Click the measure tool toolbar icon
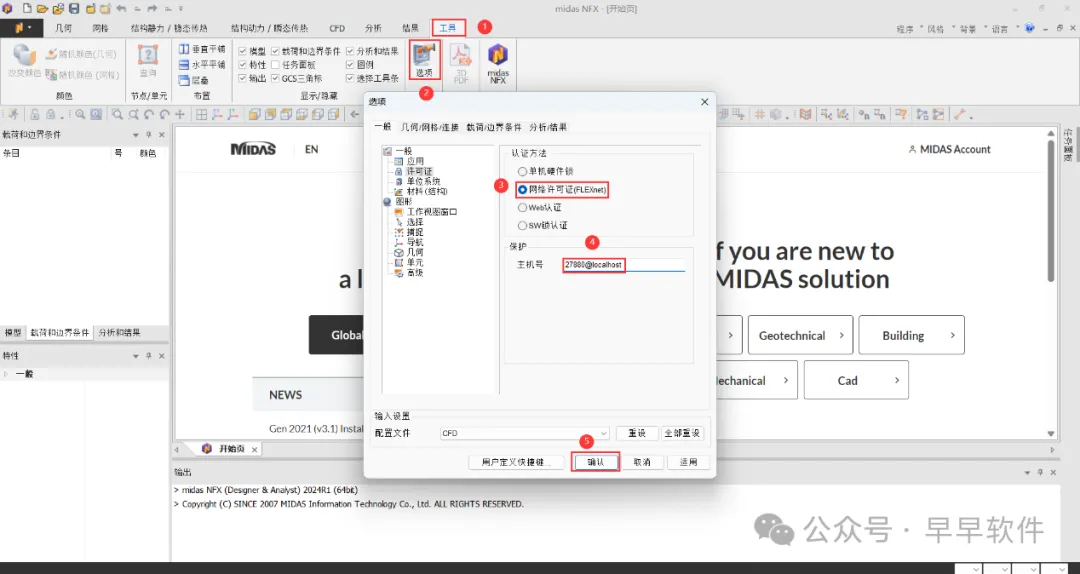This screenshot has width=1080, height=574. (x=961, y=114)
